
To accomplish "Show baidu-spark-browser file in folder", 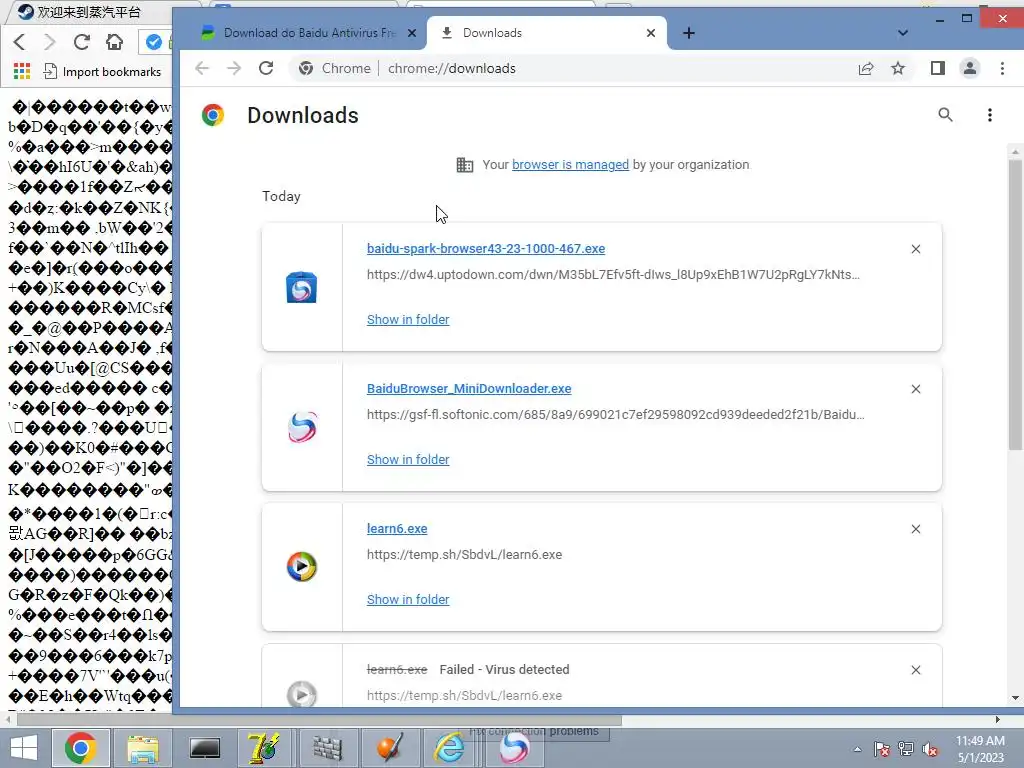I will point(408,319).
